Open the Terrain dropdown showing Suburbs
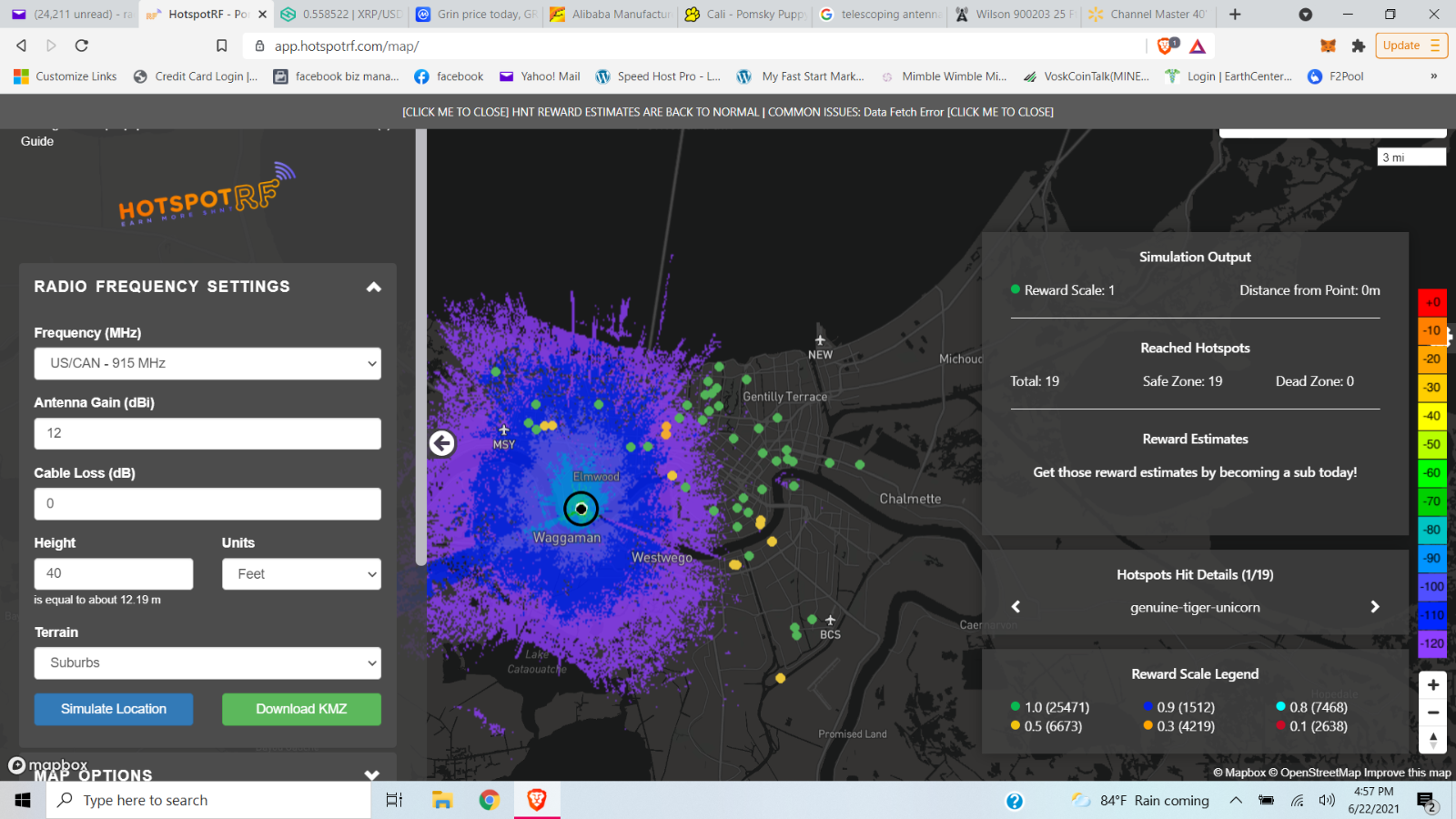This screenshot has height=819, width=1456. pos(207,663)
